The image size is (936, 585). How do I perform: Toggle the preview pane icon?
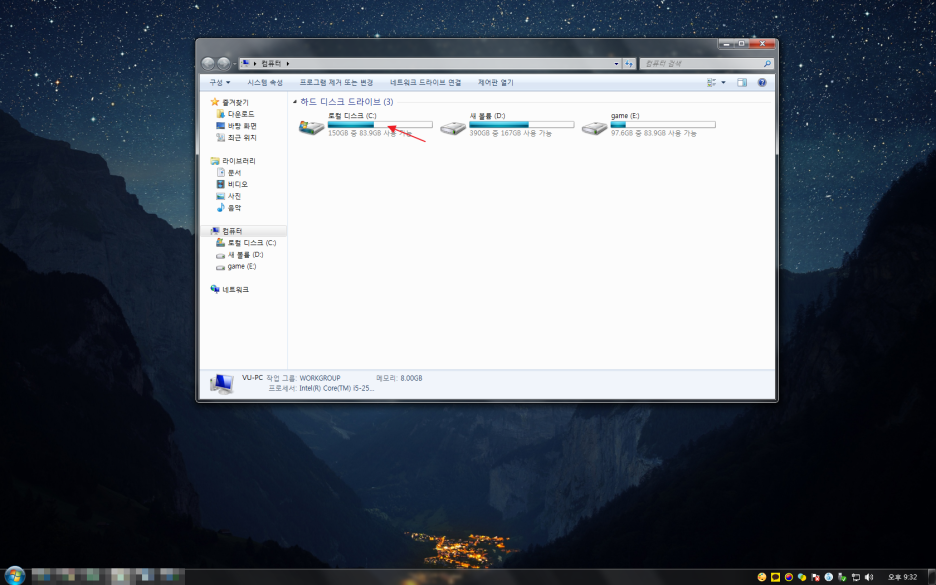pyautogui.click(x=742, y=82)
